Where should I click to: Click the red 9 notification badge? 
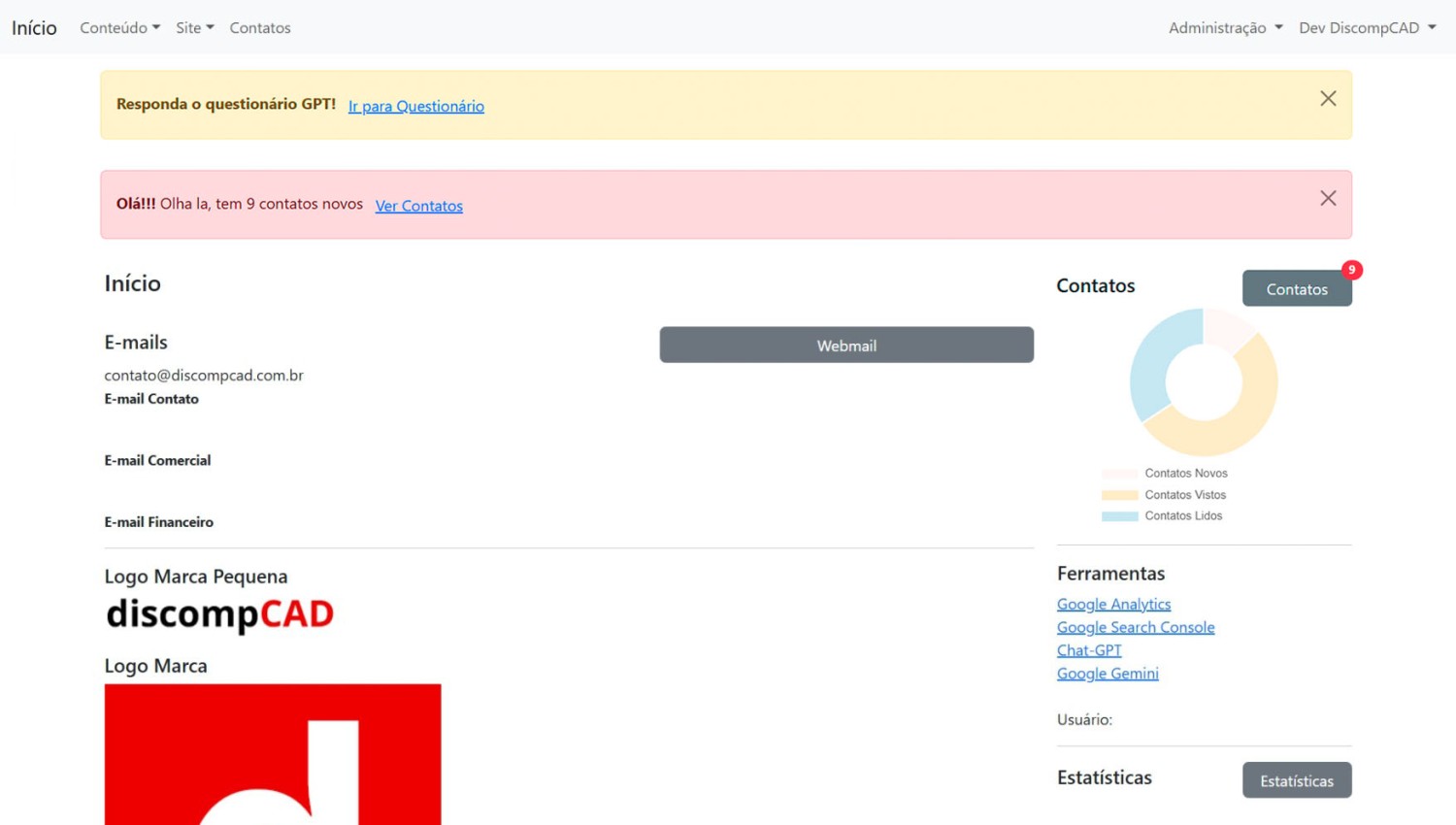(1351, 270)
